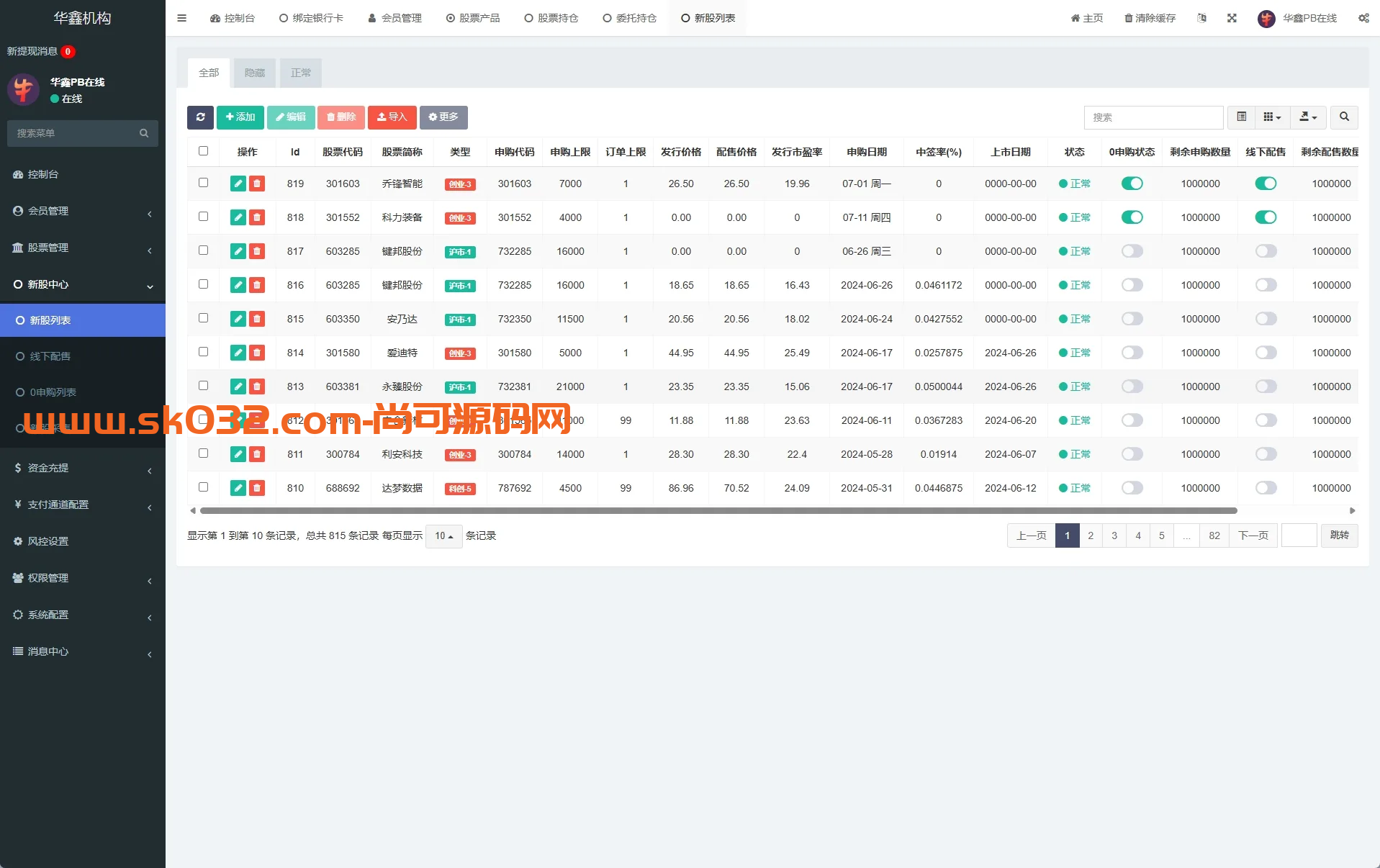The width and height of the screenshot is (1380, 868).
Task: Enable 0申购状态 toggle for record 817
Action: 1131,251
